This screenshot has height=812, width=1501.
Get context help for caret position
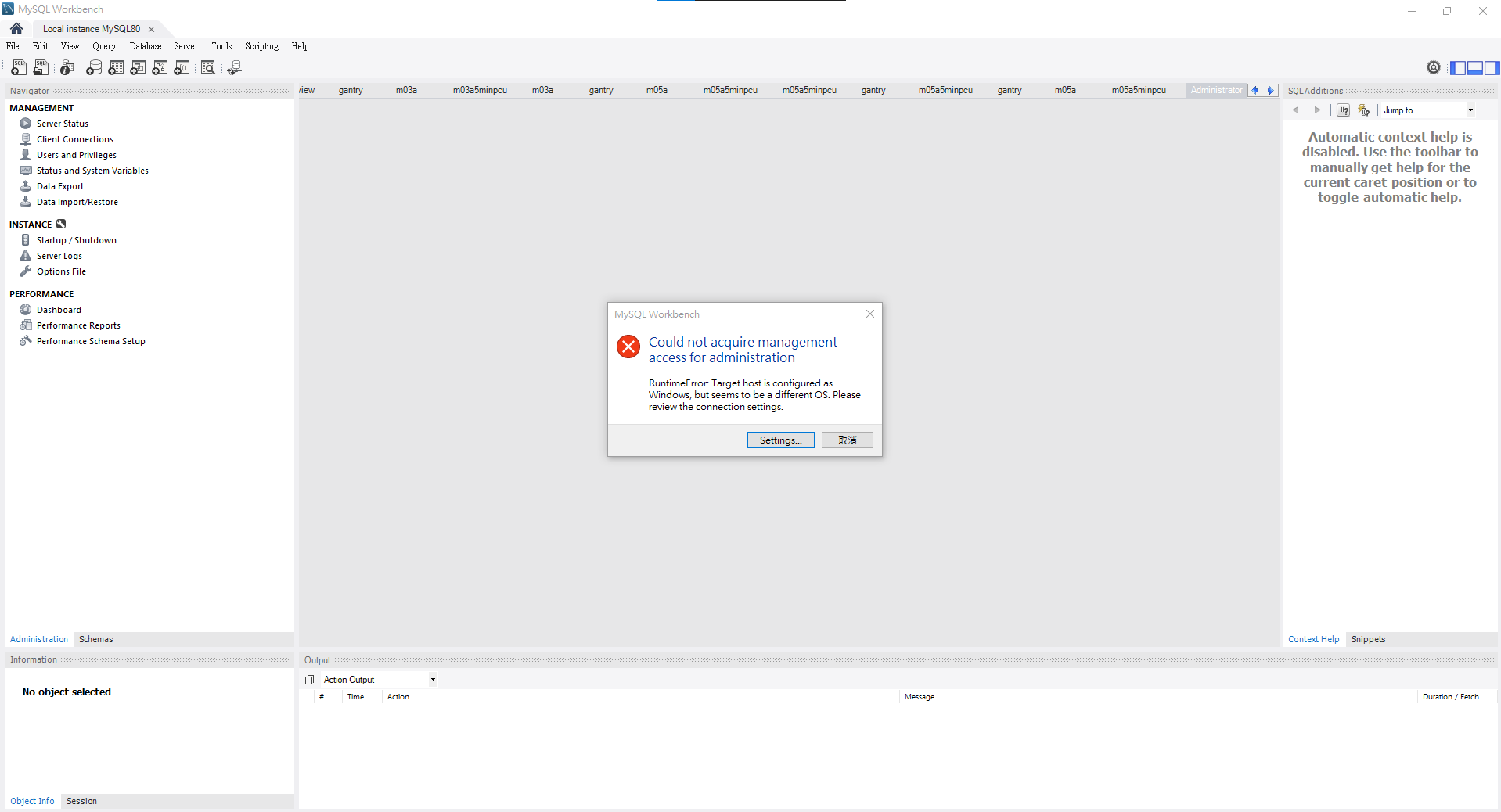click(1344, 110)
